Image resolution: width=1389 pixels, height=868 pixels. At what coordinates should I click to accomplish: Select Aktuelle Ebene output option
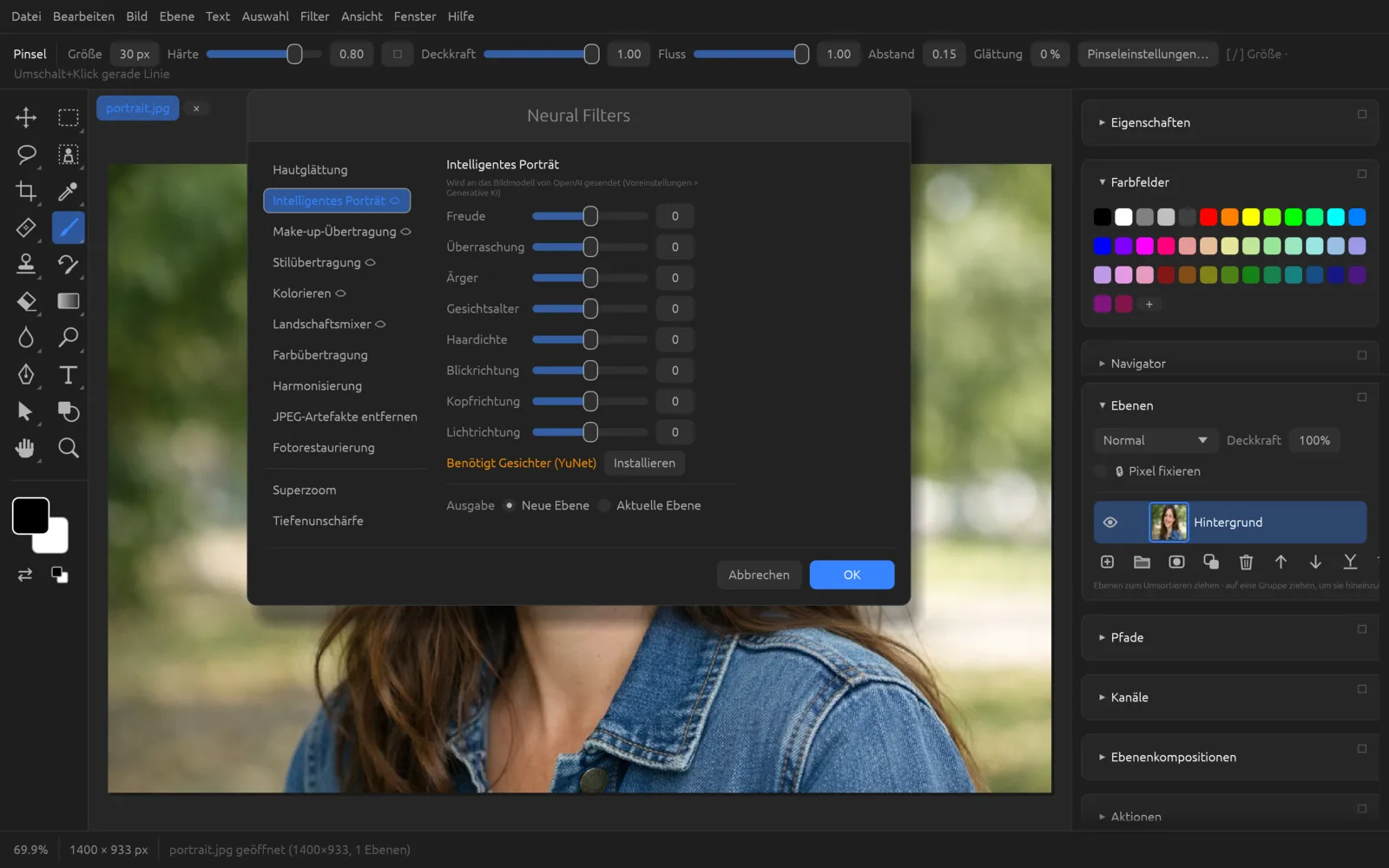tap(605, 505)
